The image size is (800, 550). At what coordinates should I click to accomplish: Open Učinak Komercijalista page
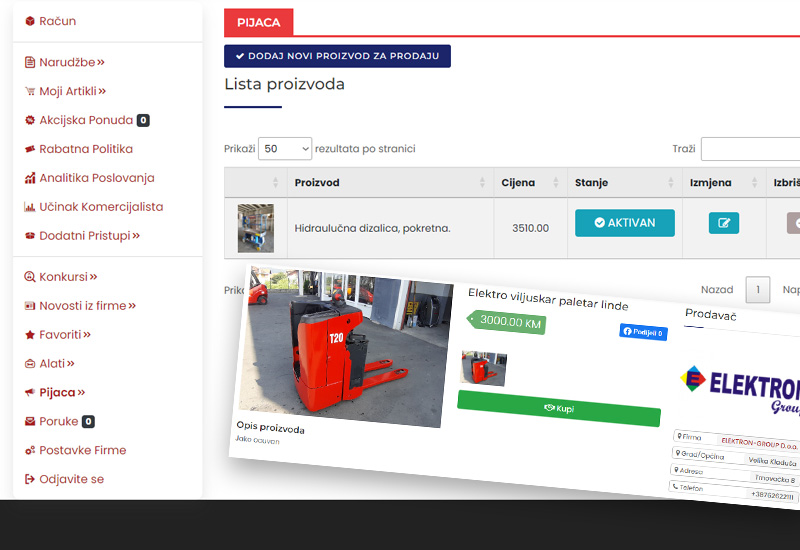coord(101,207)
